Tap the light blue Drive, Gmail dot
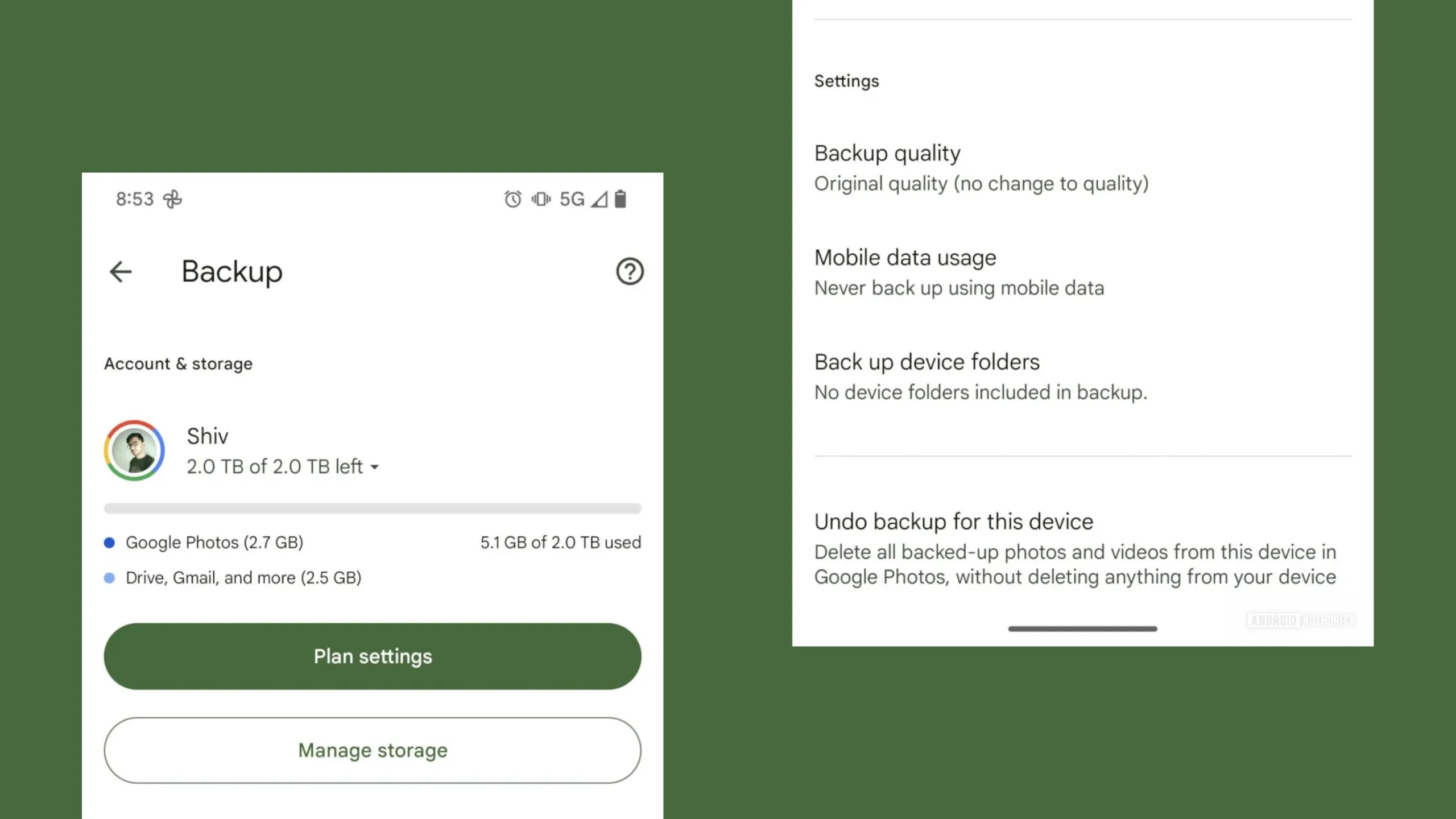The width and height of the screenshot is (1456, 819). pyautogui.click(x=110, y=578)
